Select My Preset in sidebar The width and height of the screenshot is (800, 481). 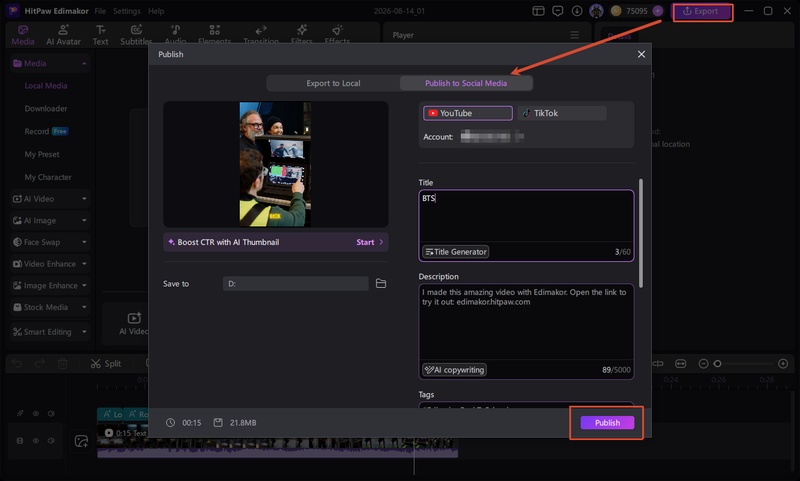tap(42, 154)
